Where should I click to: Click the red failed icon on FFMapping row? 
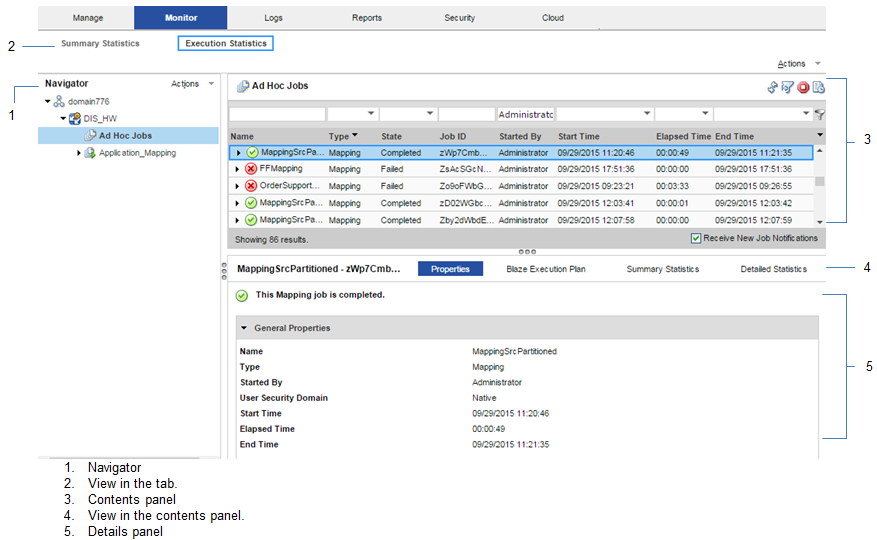click(x=251, y=170)
